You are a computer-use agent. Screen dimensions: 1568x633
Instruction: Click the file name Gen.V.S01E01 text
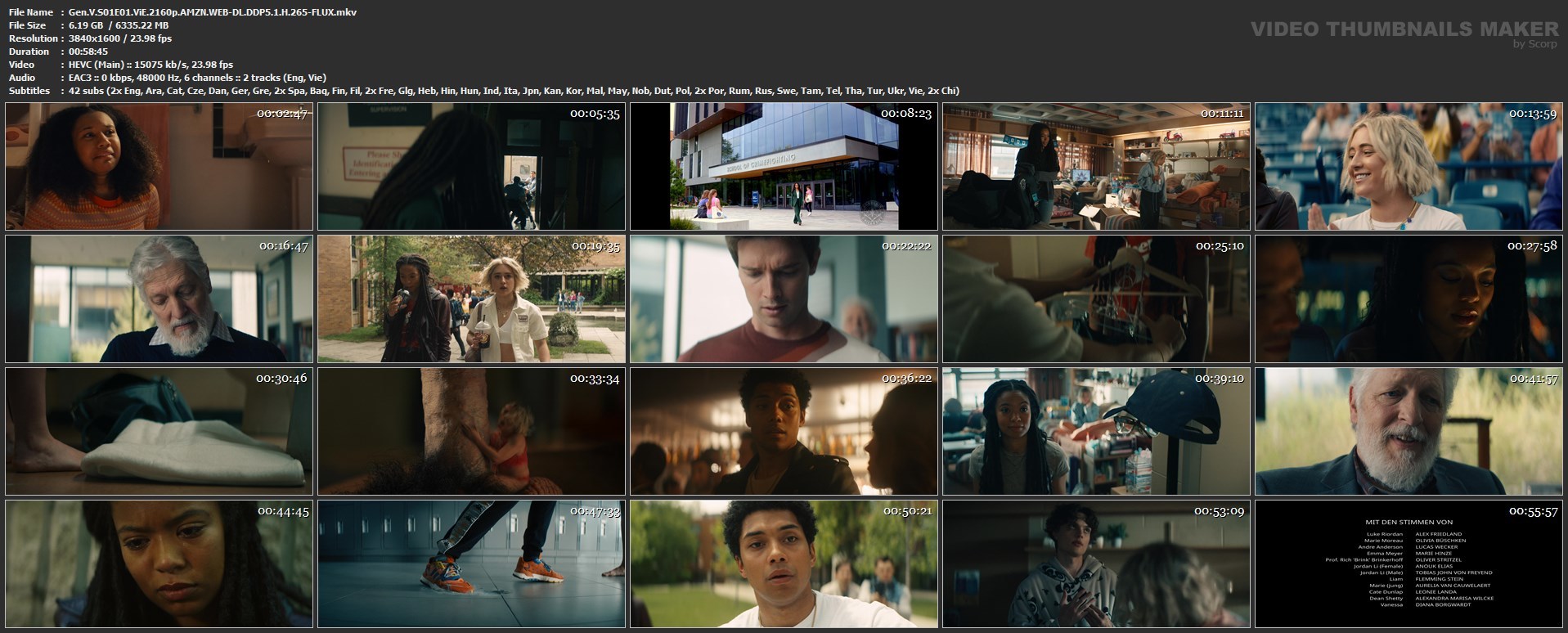click(x=213, y=12)
